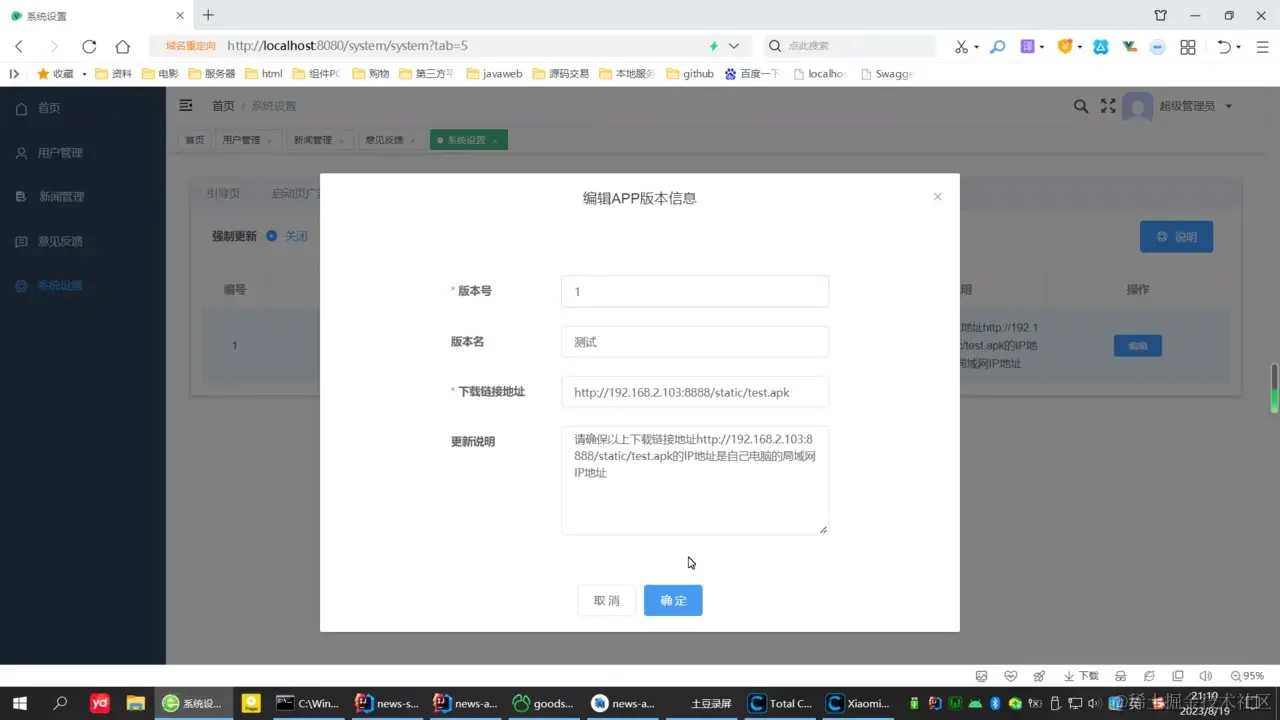
Task: Expand the 收藏 favorites dropdown arrow
Action: pyautogui.click(x=84, y=74)
